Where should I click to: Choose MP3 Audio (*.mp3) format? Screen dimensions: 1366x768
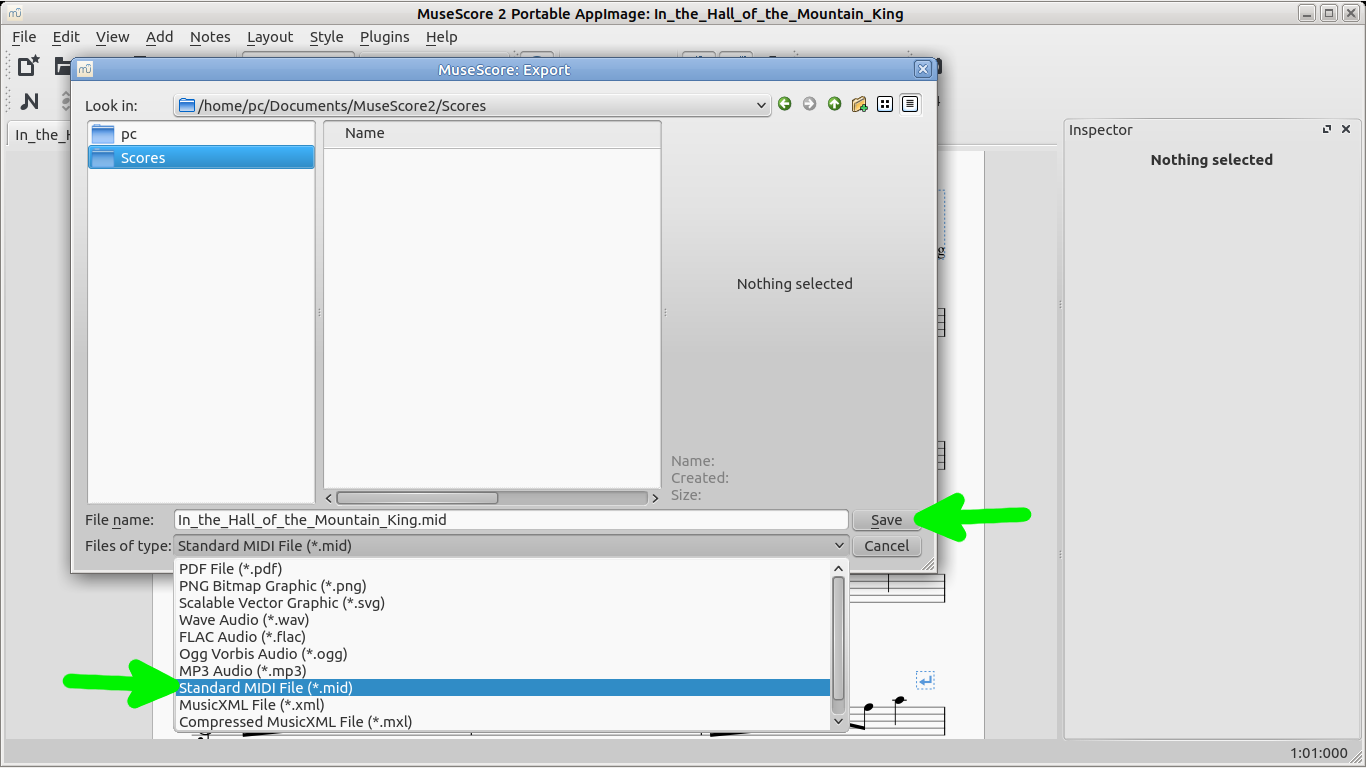[502, 671]
